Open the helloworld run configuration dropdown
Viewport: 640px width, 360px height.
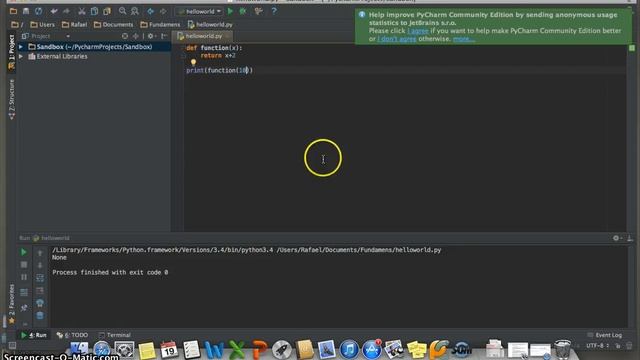200,11
